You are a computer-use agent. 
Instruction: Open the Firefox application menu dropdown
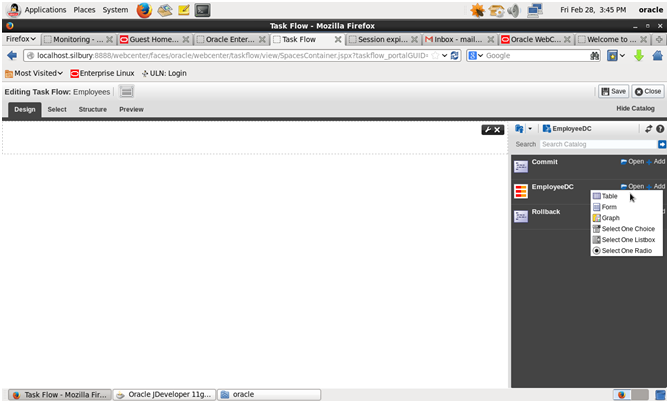[20, 39]
